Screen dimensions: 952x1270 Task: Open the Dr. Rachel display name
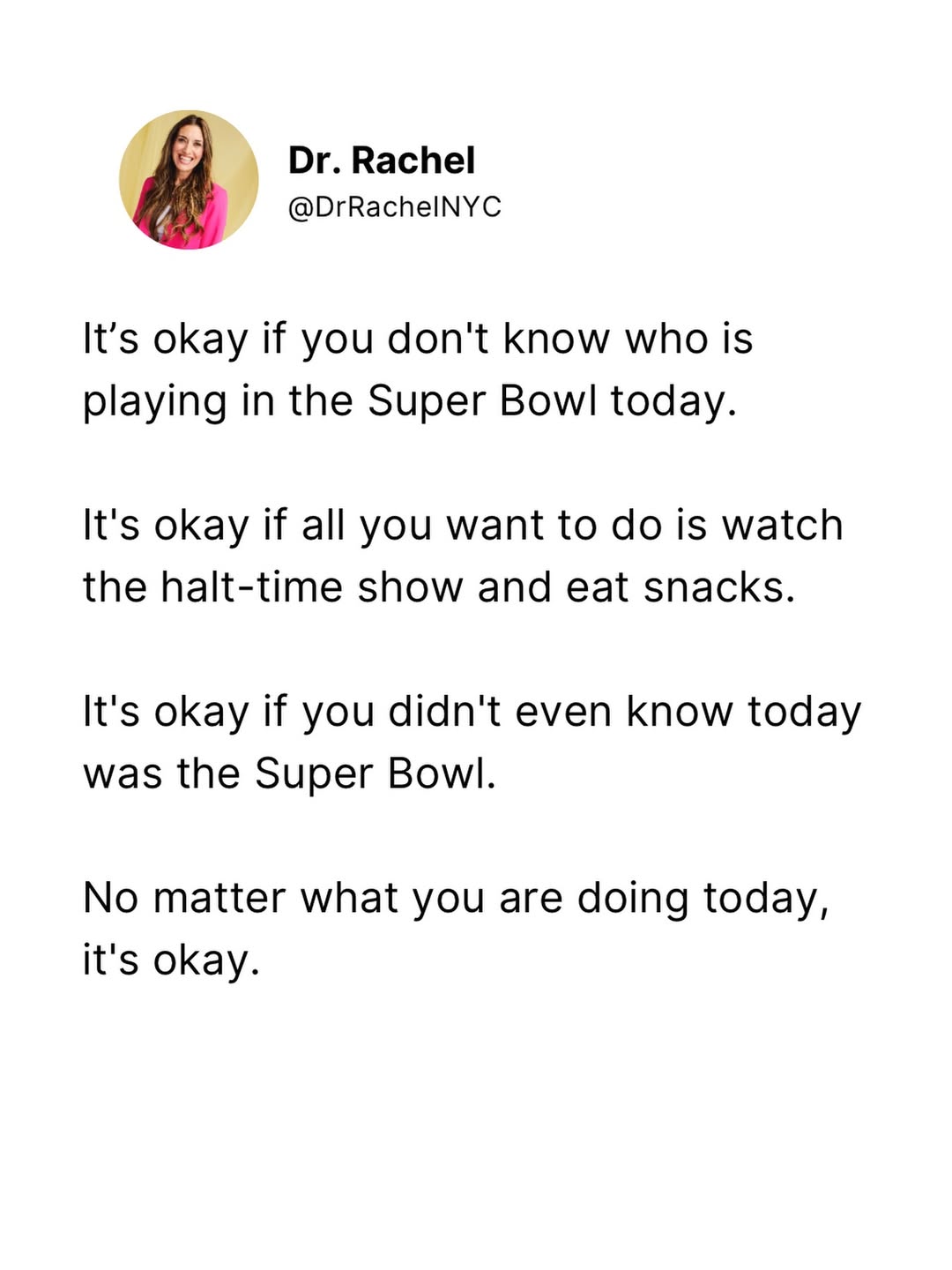point(382,161)
